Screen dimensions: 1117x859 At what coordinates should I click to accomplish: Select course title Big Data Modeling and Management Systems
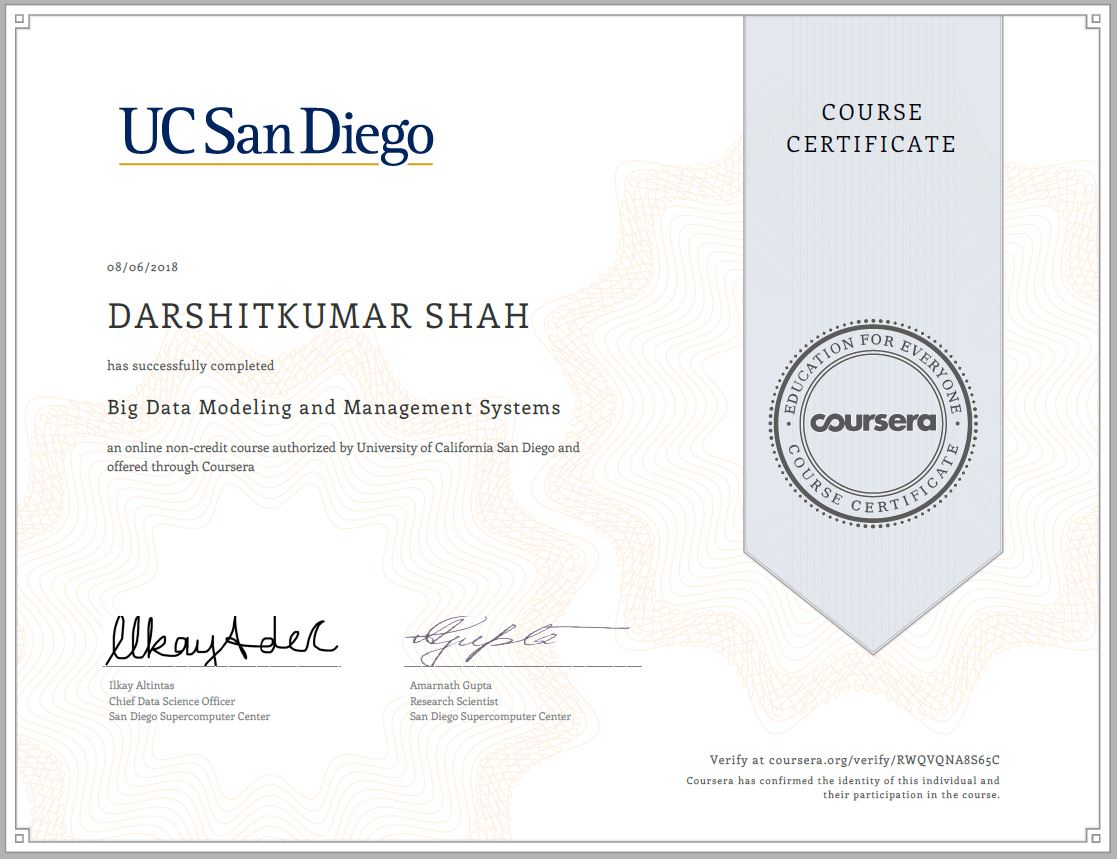(333, 407)
